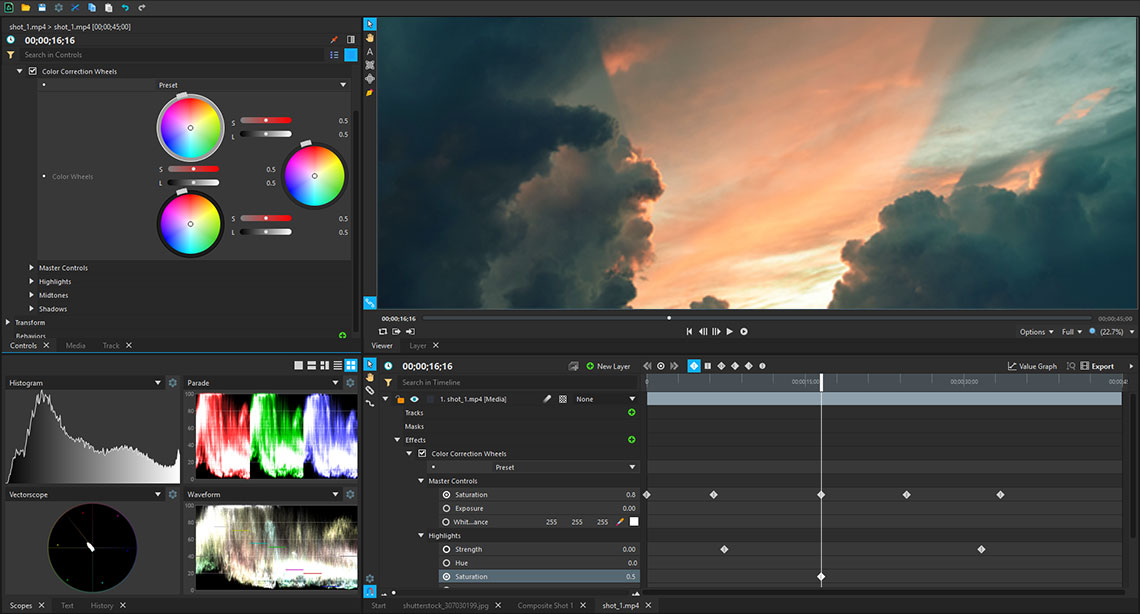Click the New Layer button
The width and height of the screenshot is (1140, 614).
(609, 366)
